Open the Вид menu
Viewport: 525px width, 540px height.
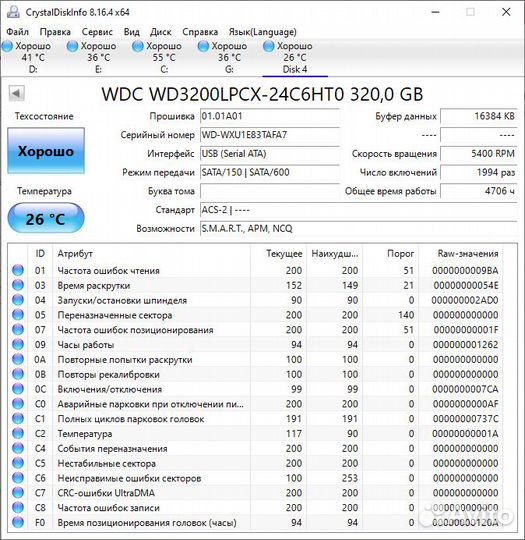pos(132,32)
